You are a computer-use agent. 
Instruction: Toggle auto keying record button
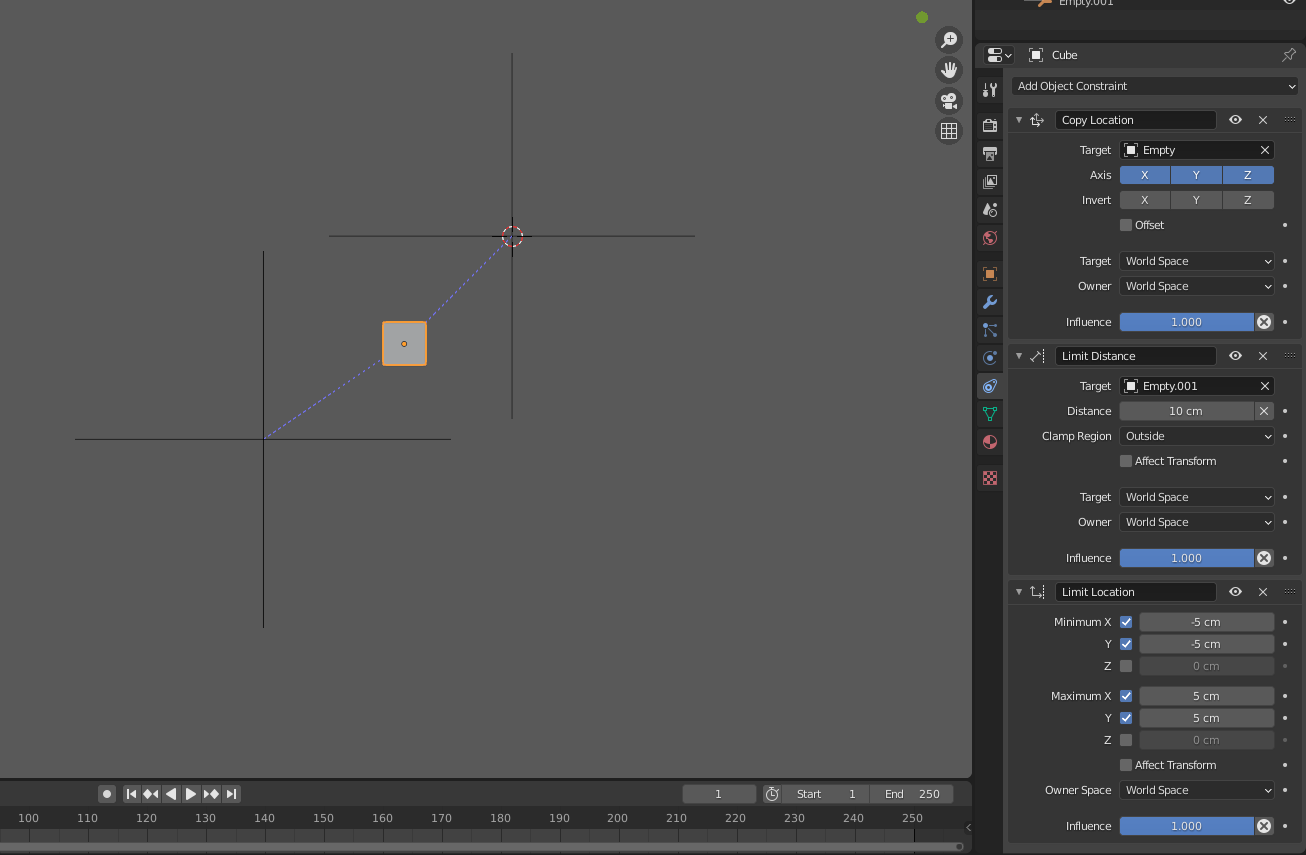[x=107, y=794]
